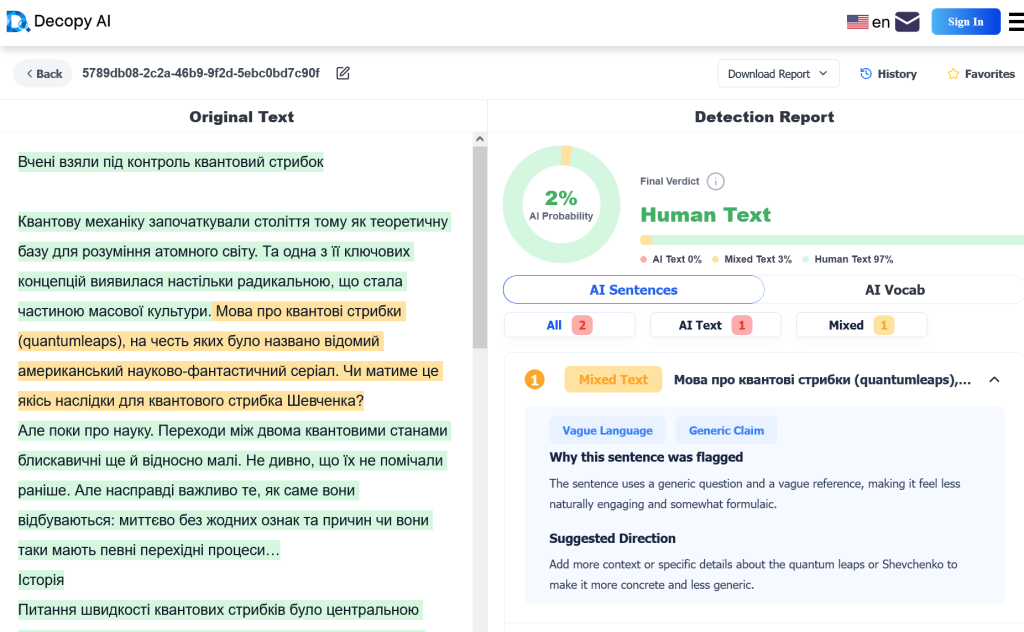Click the orange number 1 badge
1024x632 pixels.
534,379
